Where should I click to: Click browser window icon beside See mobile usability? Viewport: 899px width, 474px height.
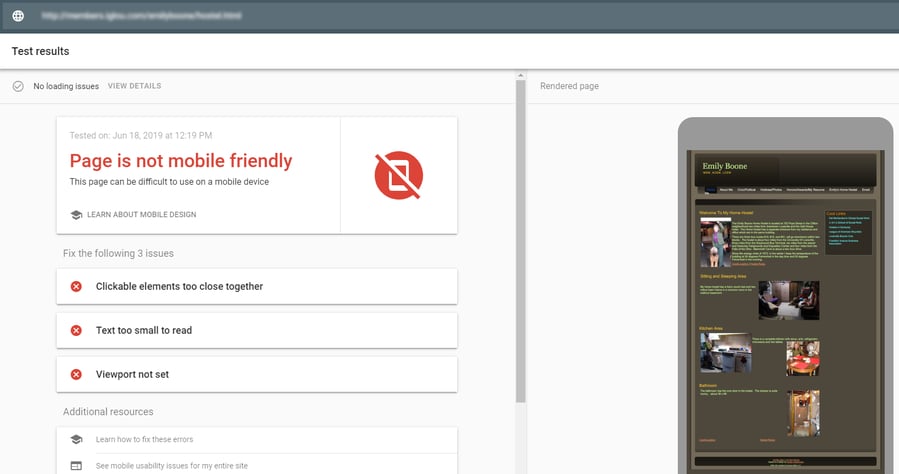76,466
